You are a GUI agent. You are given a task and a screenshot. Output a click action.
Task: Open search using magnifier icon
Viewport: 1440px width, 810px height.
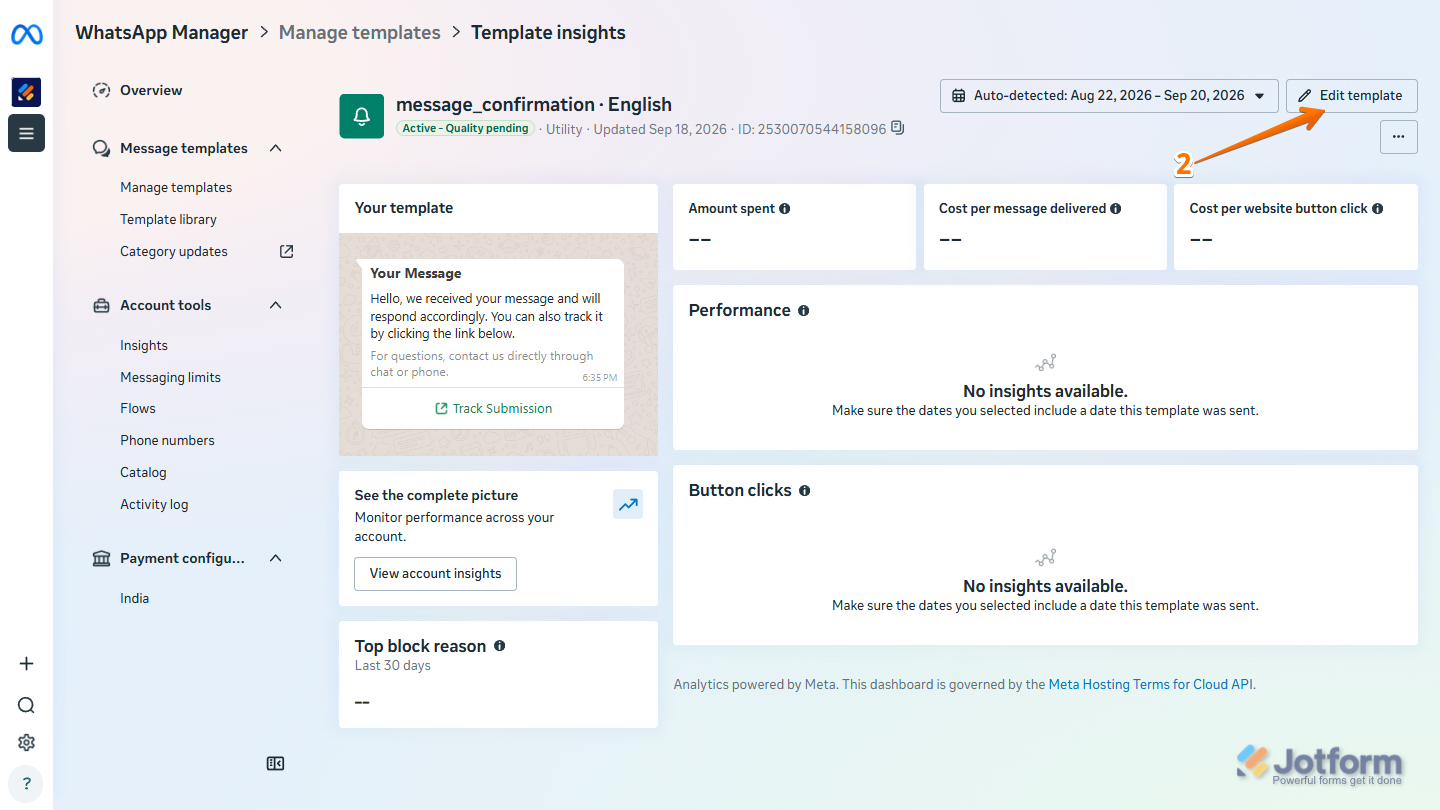26,705
